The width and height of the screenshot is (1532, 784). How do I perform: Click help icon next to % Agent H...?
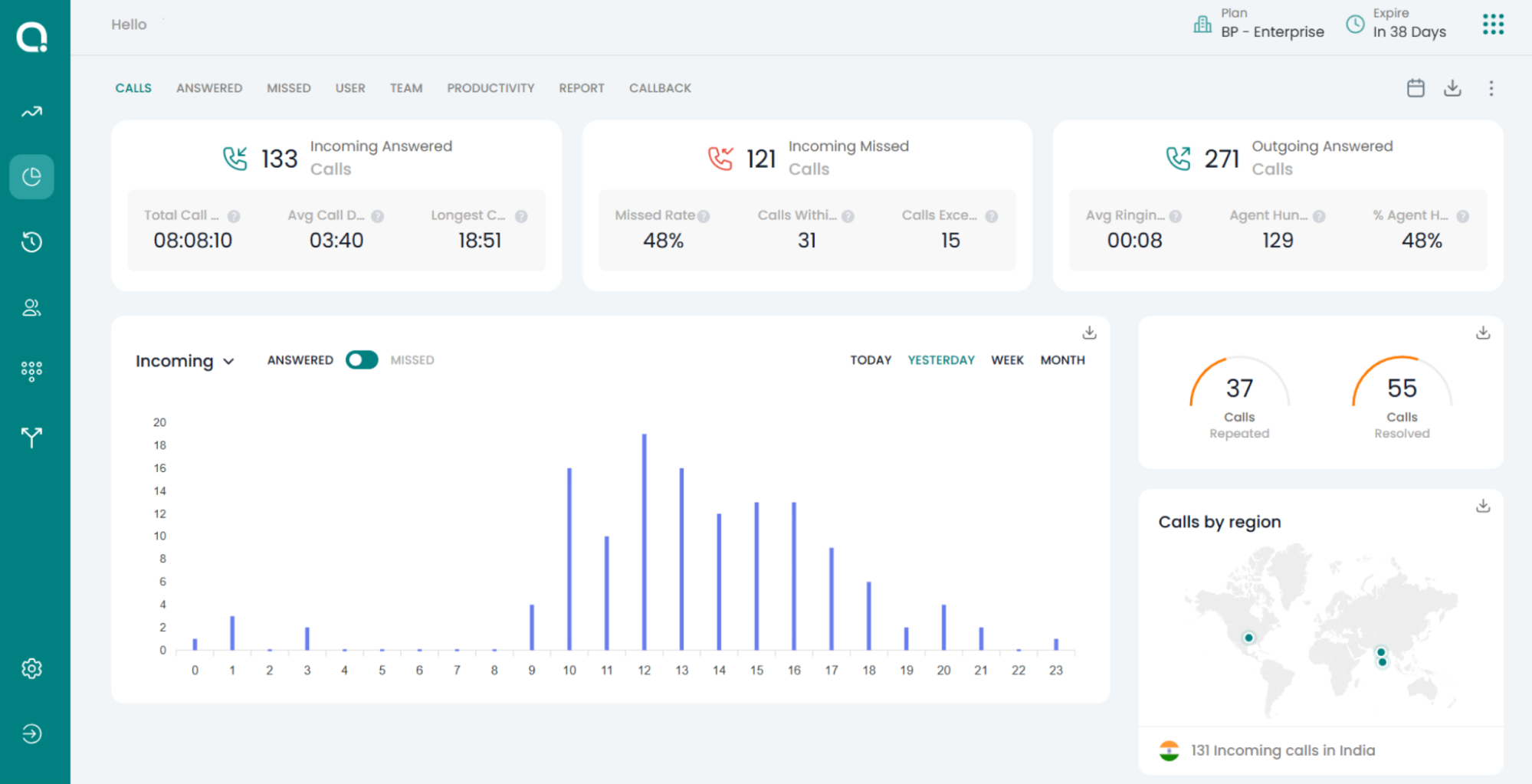[x=1462, y=217]
